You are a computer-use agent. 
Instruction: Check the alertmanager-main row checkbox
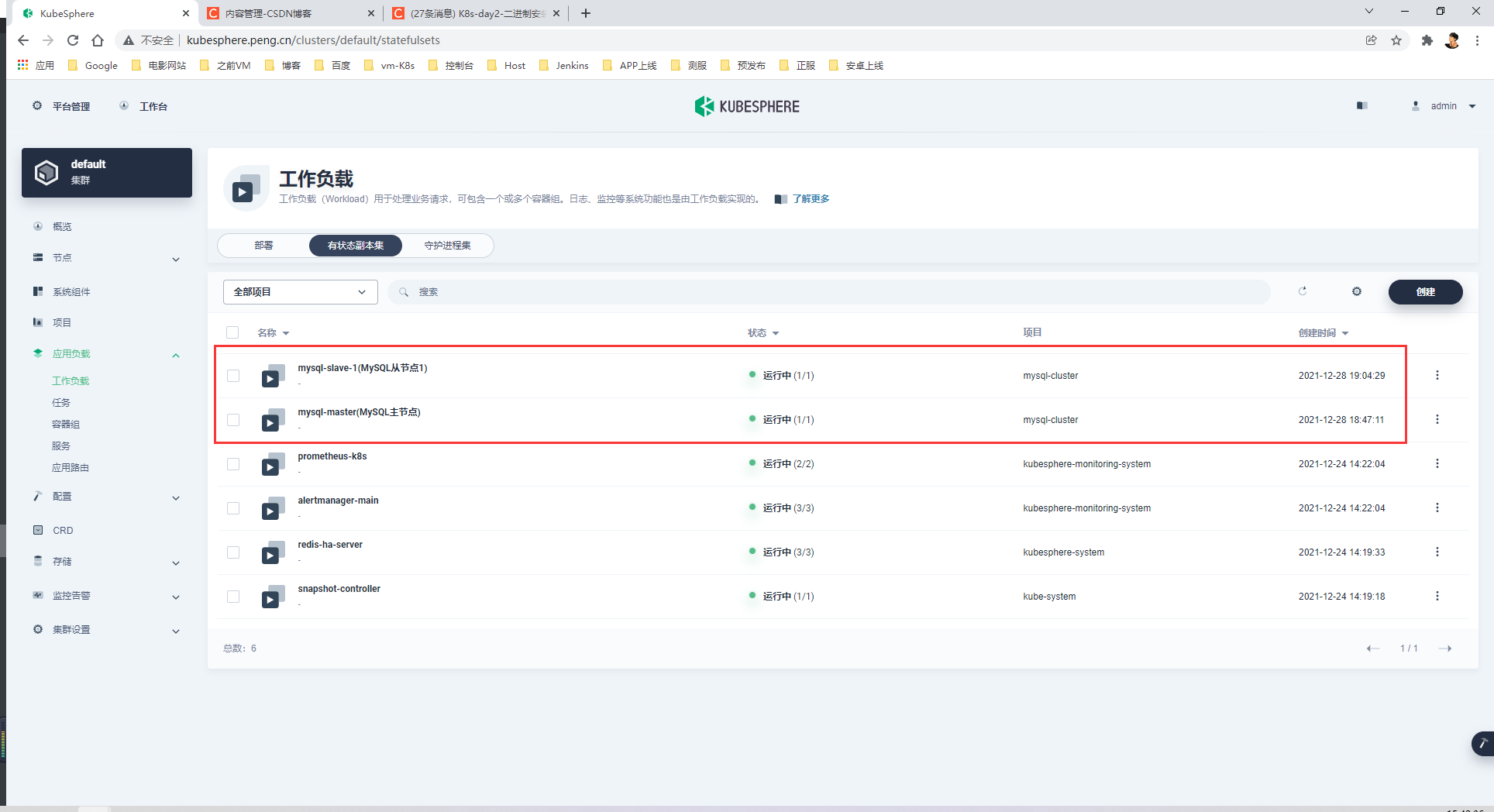tap(233, 508)
